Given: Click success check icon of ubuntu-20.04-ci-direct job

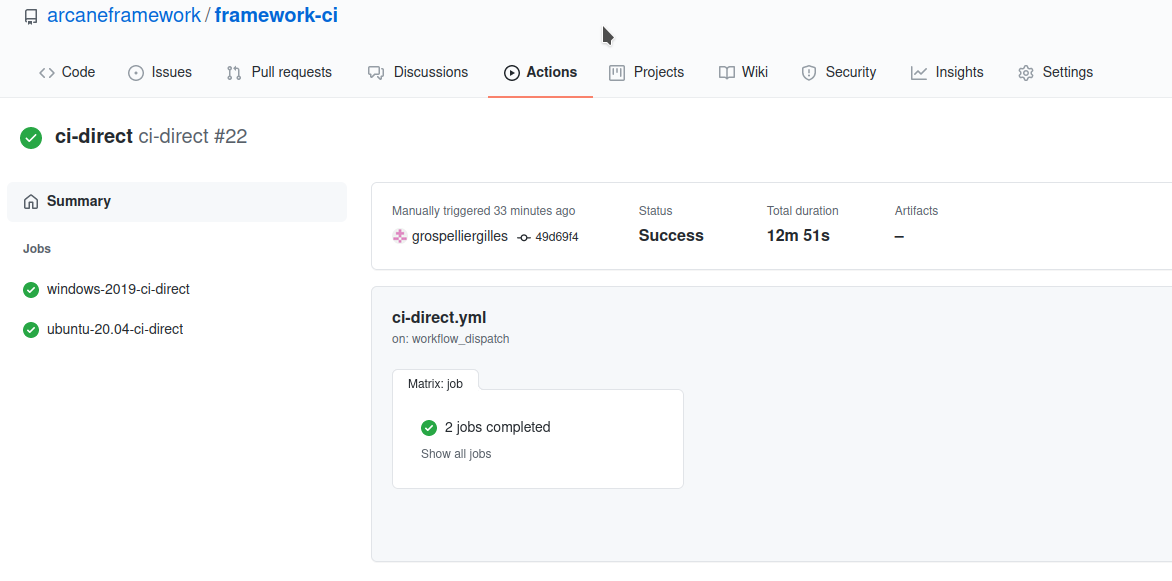Looking at the screenshot, I should coord(31,330).
